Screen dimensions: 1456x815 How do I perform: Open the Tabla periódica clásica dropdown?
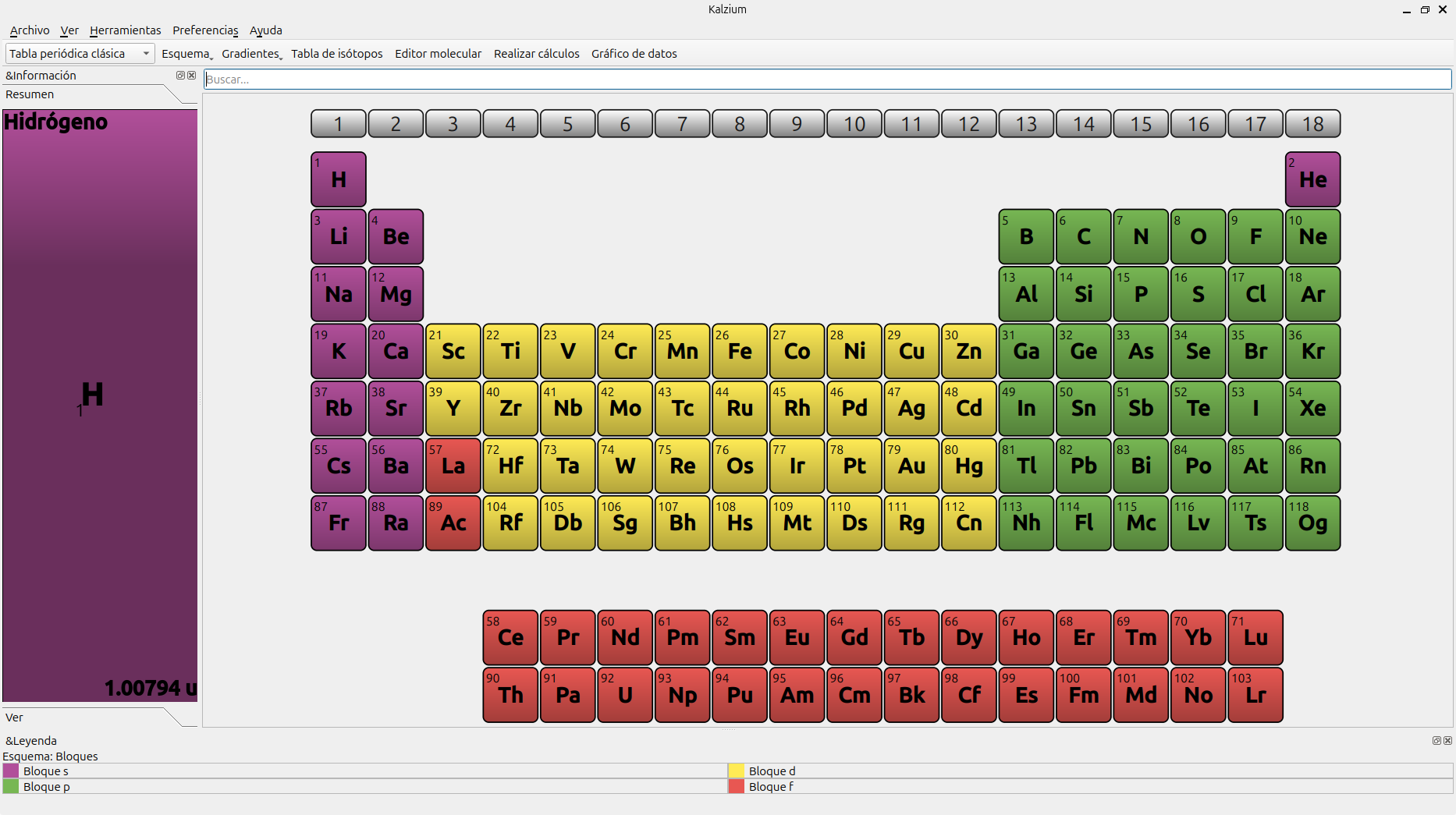tap(80, 54)
